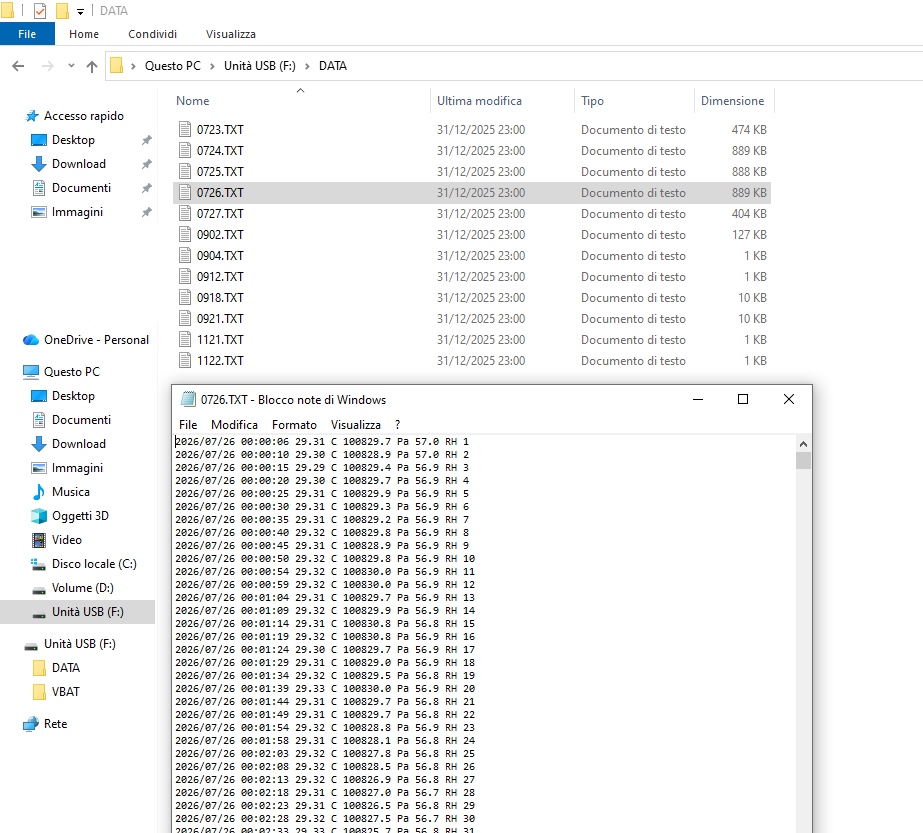The height and width of the screenshot is (833, 923).
Task: Click Unità USB (F:) breadcrumb in address bar
Action: tap(260, 66)
